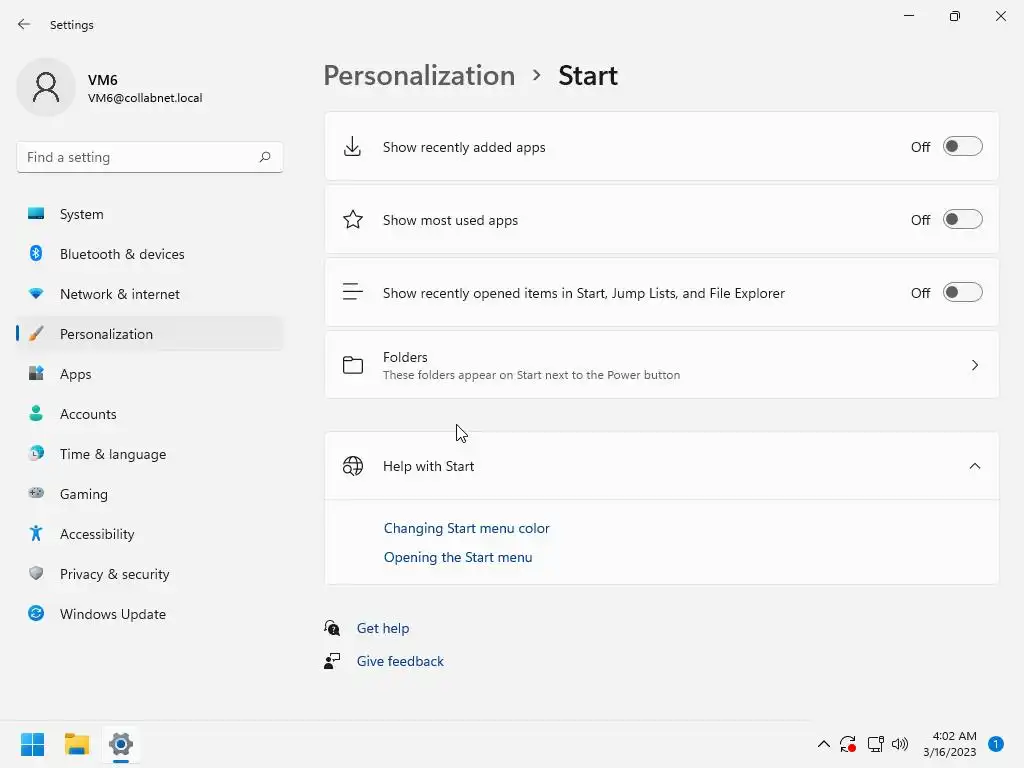
Task: Go back to Personalization breadcrumb
Action: click(419, 76)
